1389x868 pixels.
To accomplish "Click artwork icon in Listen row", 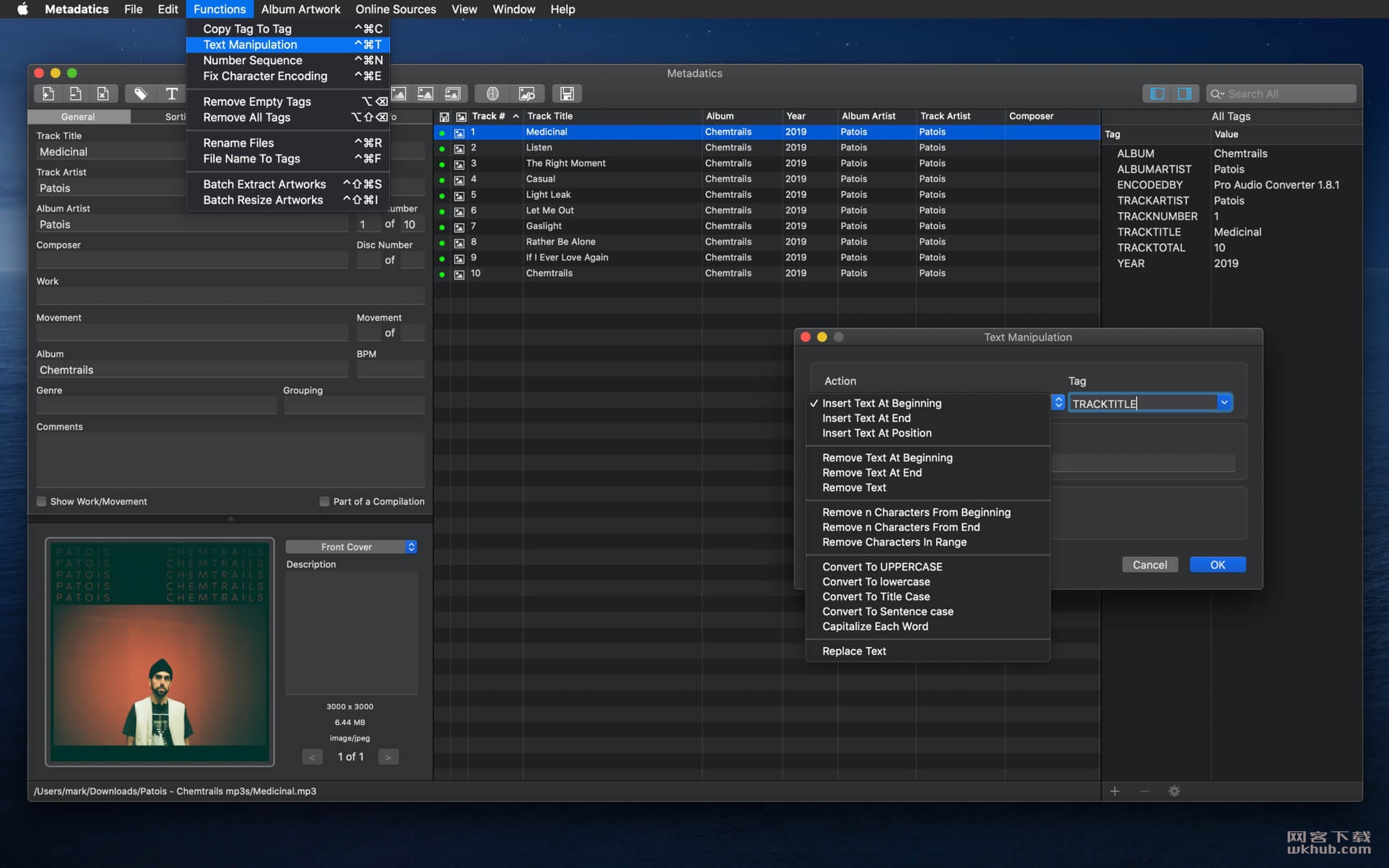I will point(459,148).
